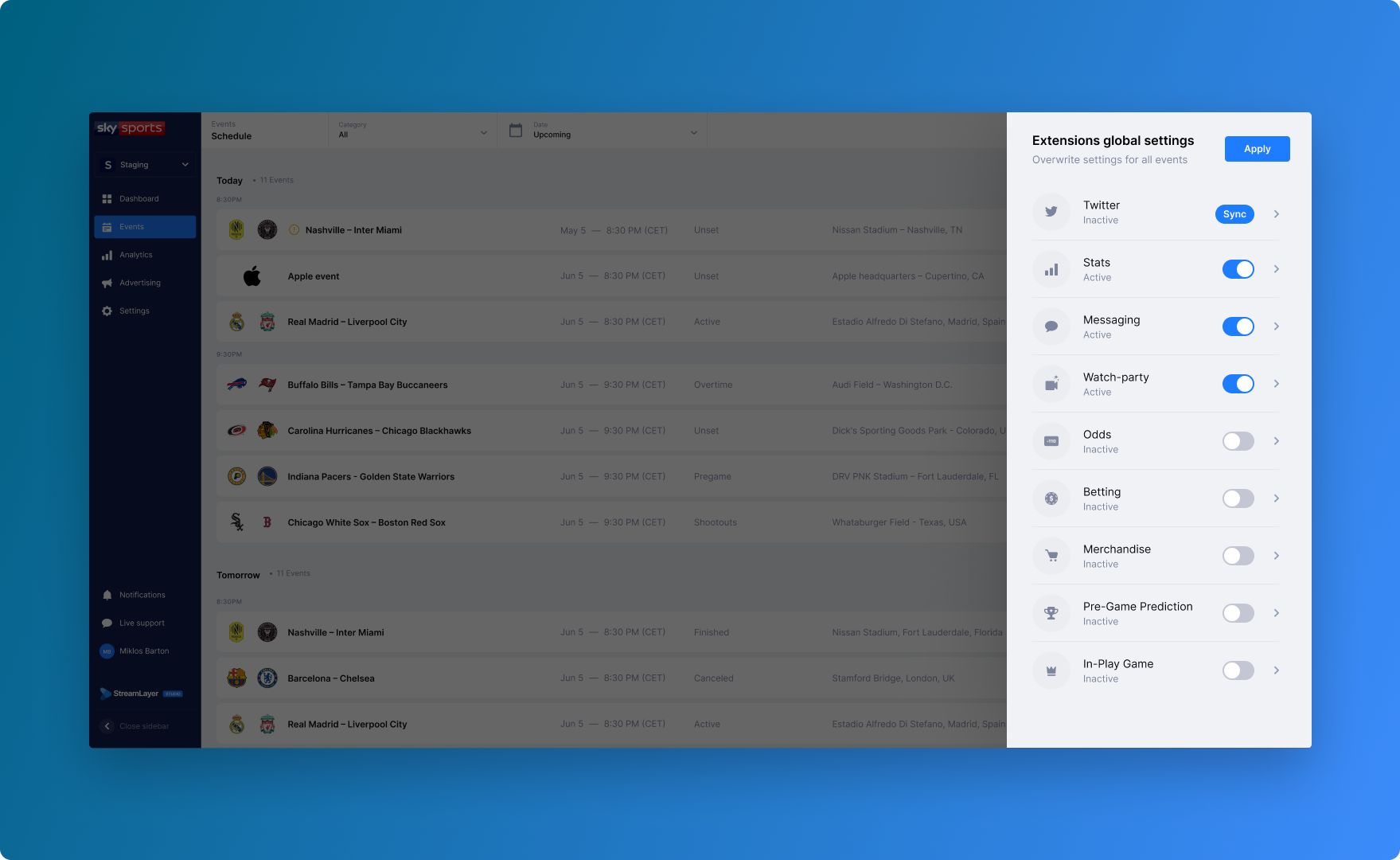The image size is (1400, 860).
Task: Open the Date Upcoming dropdown
Action: pyautogui.click(x=603, y=131)
